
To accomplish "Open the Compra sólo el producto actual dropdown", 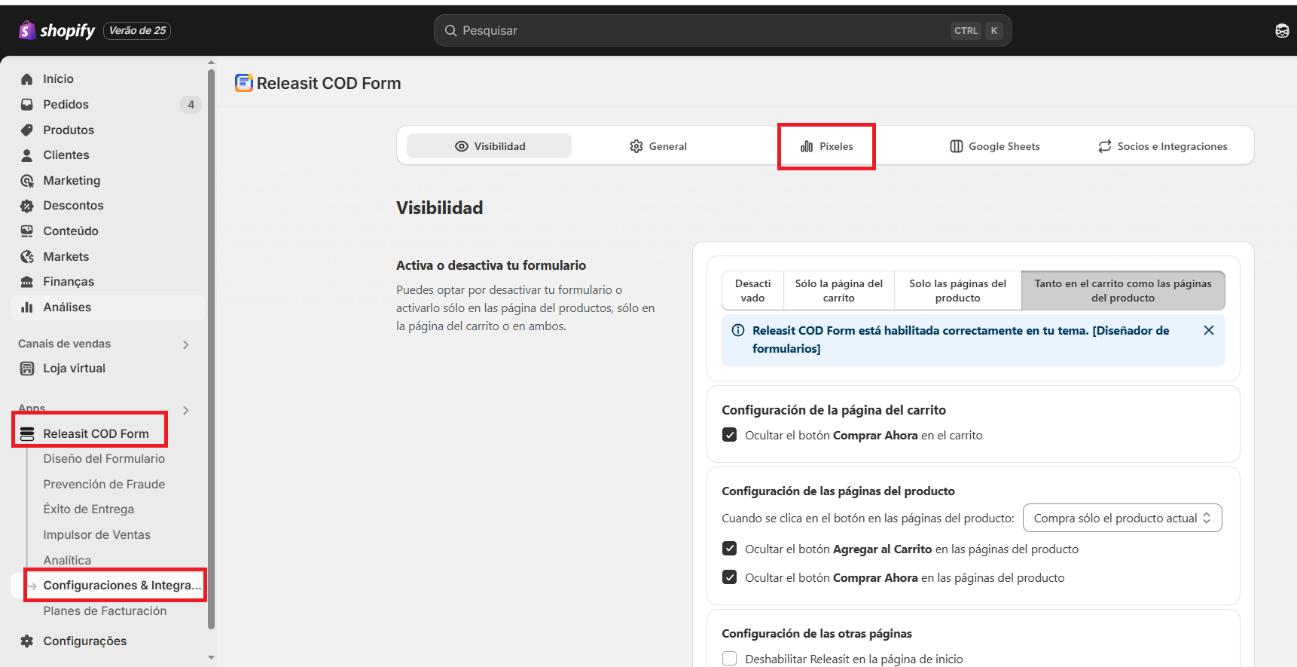I will pyautogui.click(x=1122, y=518).
